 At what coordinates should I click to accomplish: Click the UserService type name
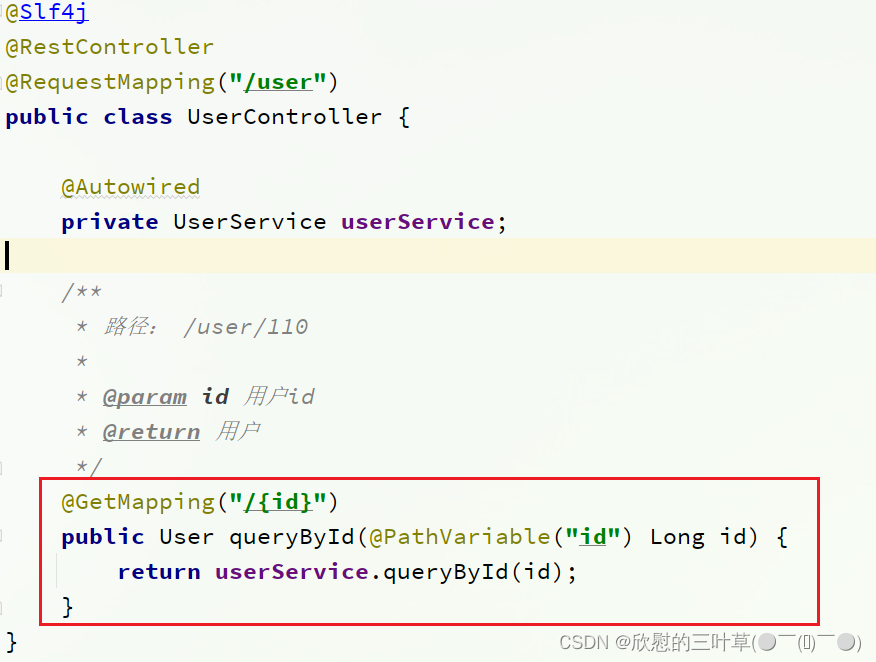[x=250, y=222]
